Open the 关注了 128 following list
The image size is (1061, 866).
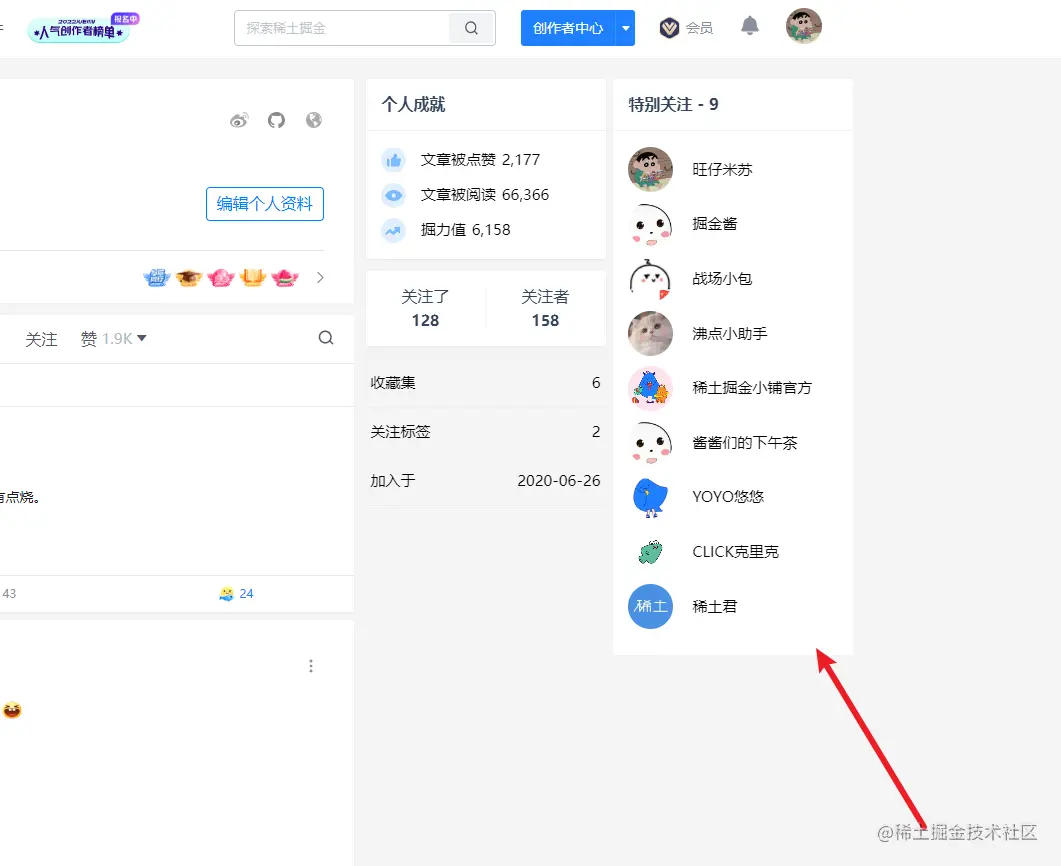tap(425, 309)
